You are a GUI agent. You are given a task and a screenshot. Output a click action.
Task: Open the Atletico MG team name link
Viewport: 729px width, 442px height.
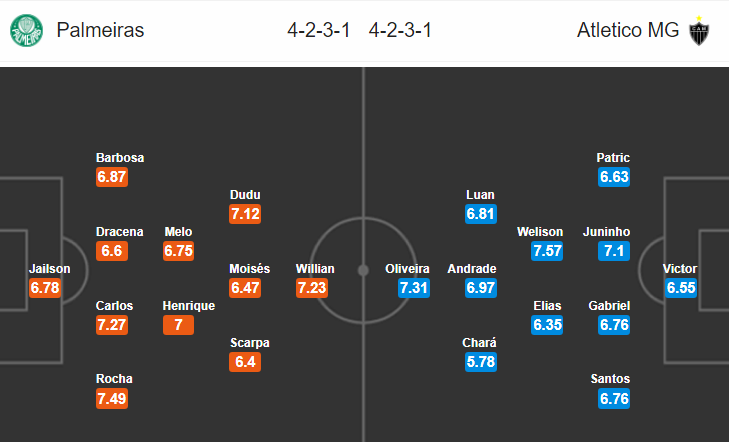pyautogui.click(x=628, y=30)
